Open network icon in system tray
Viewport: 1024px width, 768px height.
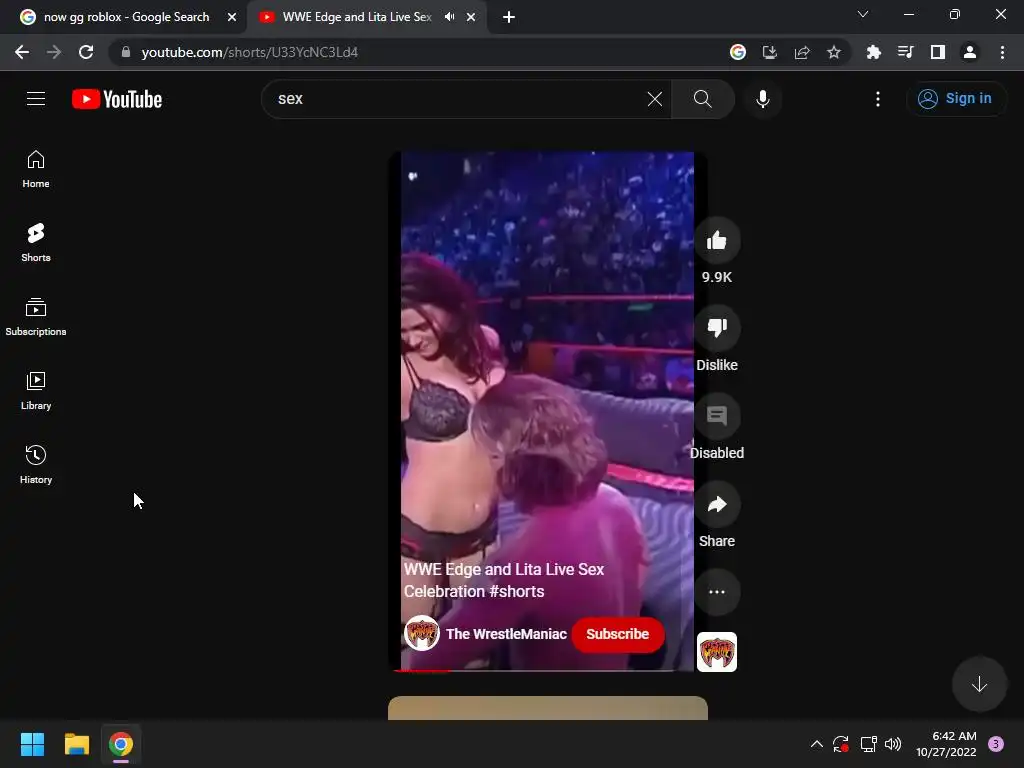pyautogui.click(x=868, y=744)
